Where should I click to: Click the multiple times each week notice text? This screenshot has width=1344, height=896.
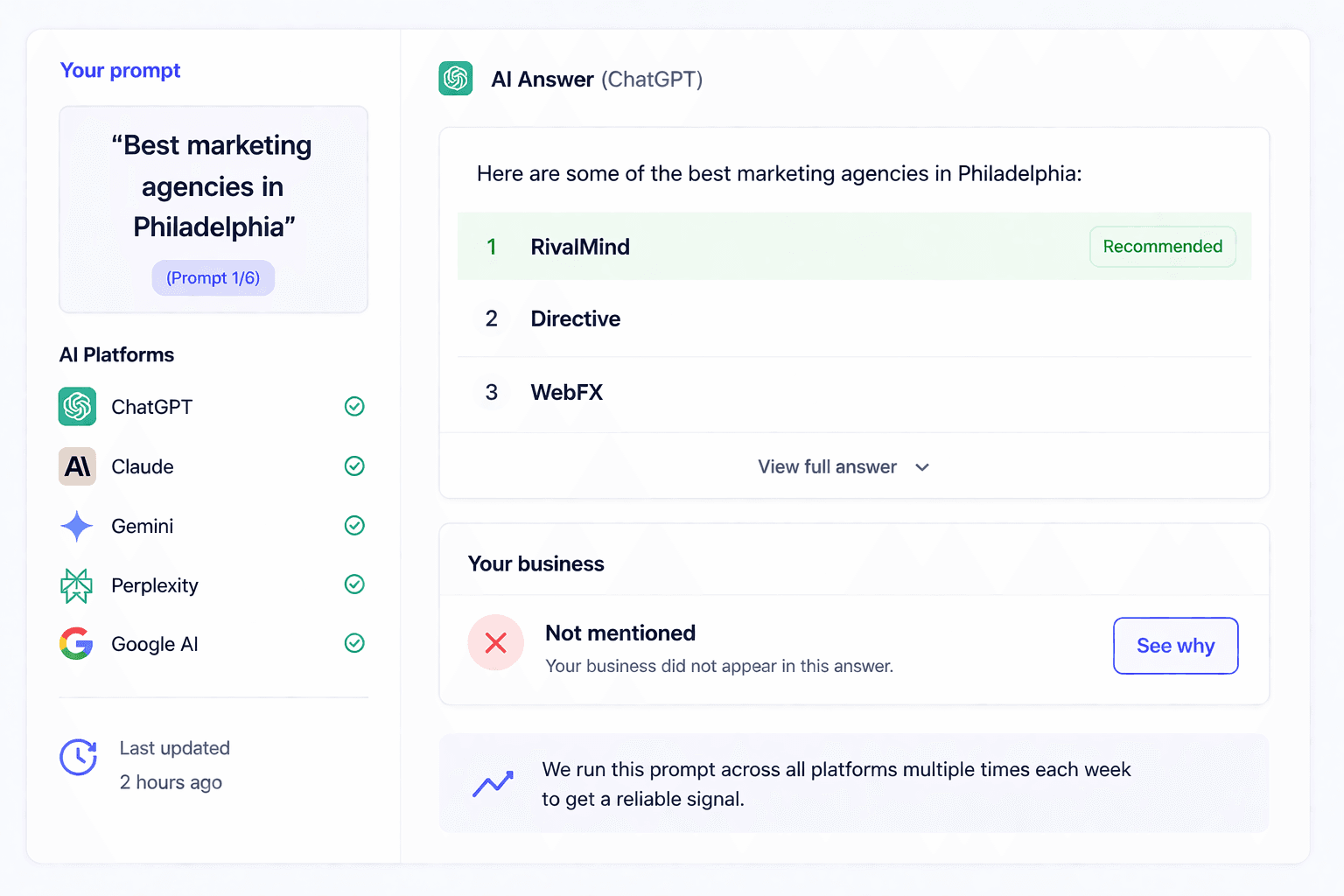click(x=836, y=784)
